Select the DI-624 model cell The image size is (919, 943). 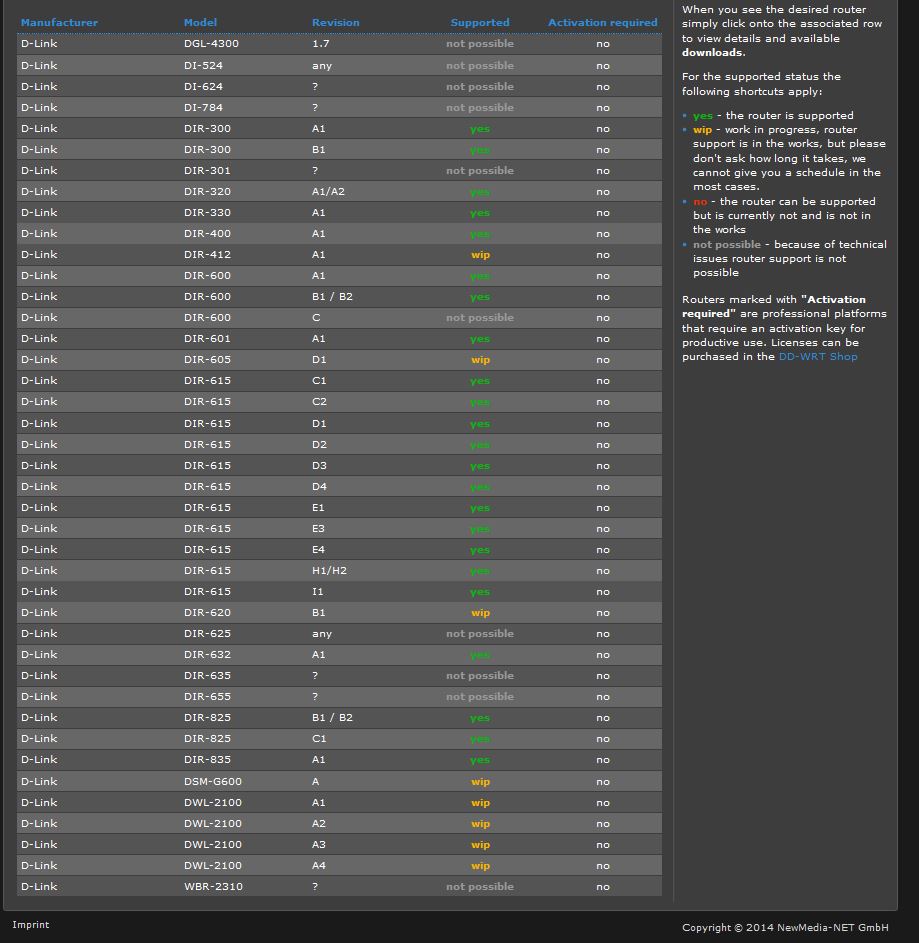203,87
